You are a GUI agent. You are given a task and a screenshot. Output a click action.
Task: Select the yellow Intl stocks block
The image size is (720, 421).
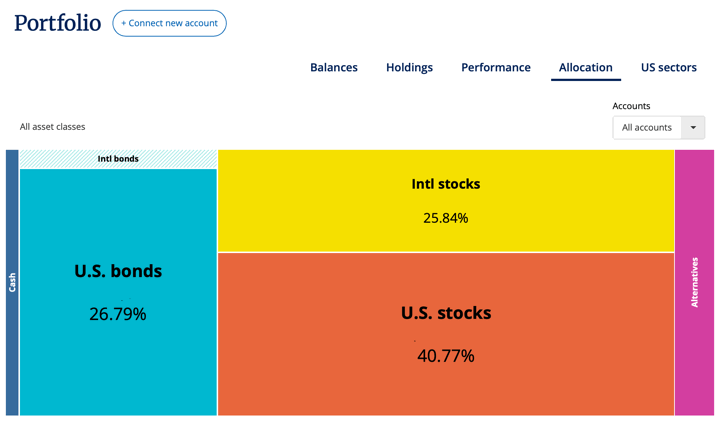[446, 200]
